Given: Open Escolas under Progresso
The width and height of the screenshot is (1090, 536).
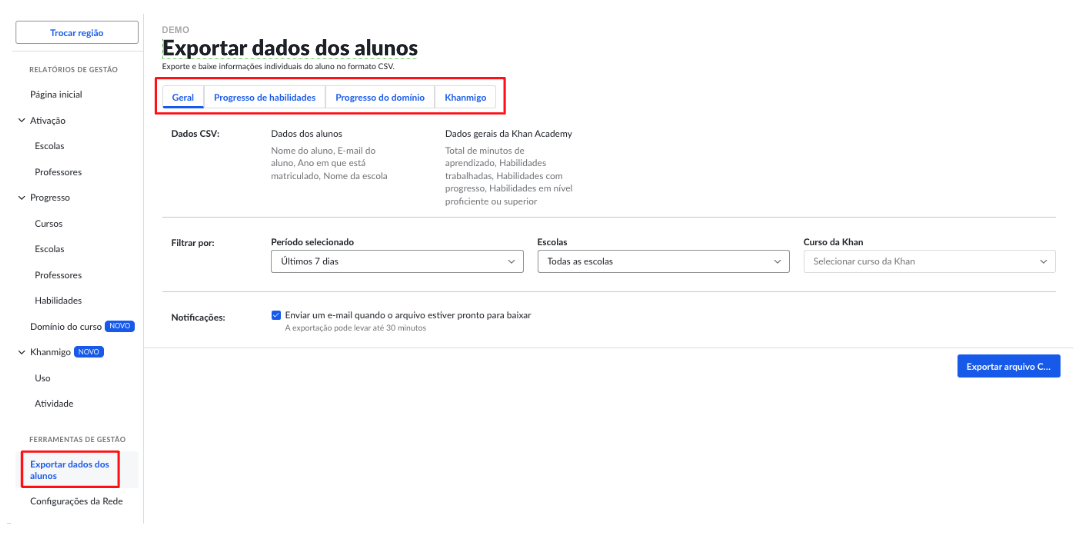Looking at the screenshot, I should click(x=49, y=249).
